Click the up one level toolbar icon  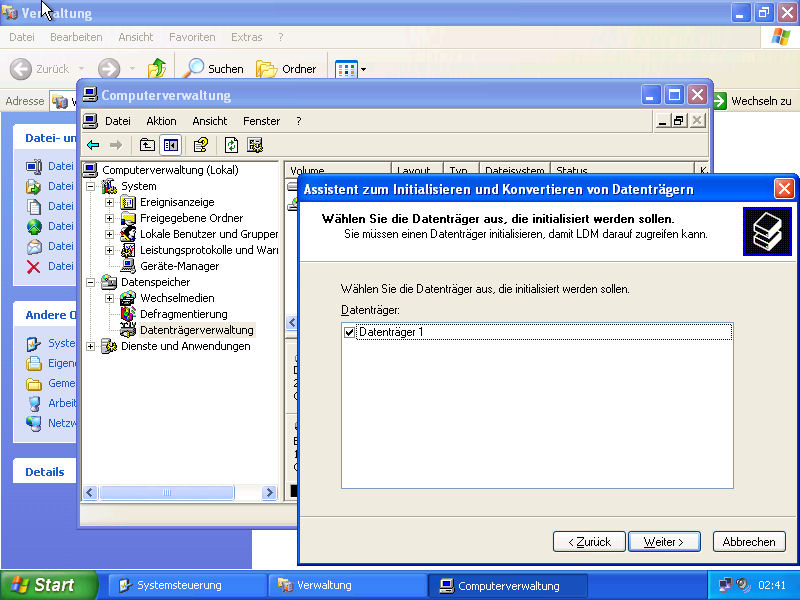(x=147, y=145)
